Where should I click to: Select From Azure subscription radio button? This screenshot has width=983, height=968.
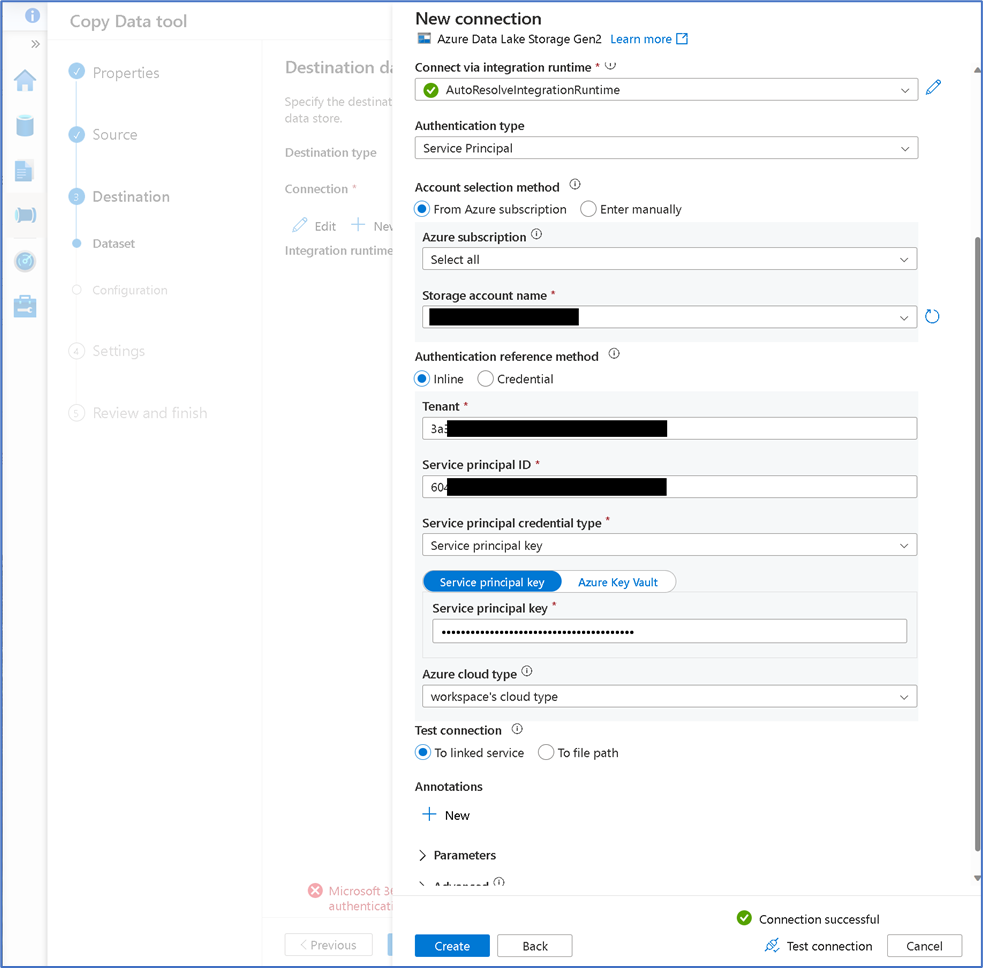[422, 209]
